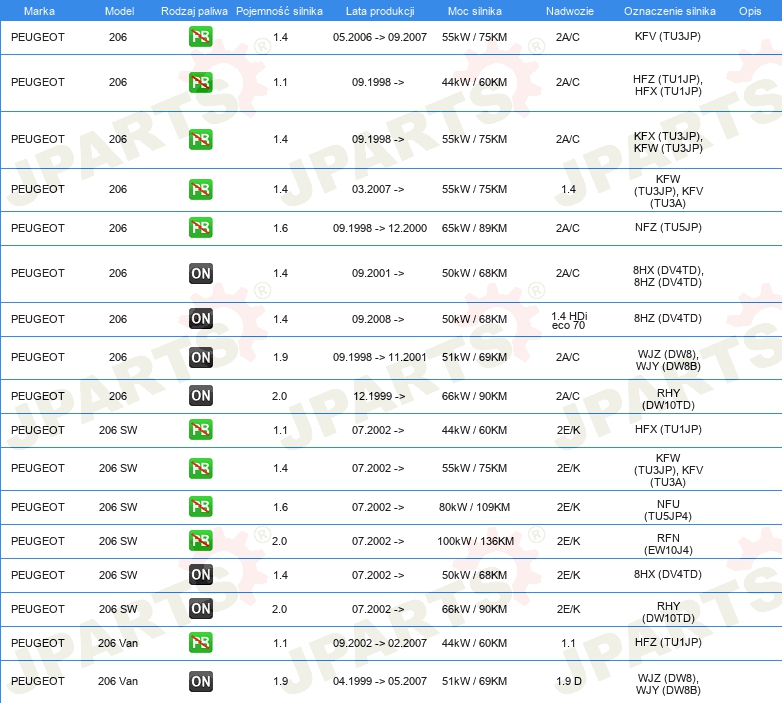This screenshot has height=703, width=782.
Task: Click petrol fuel icon in KFV (TU3JP) row
Action: (200, 37)
